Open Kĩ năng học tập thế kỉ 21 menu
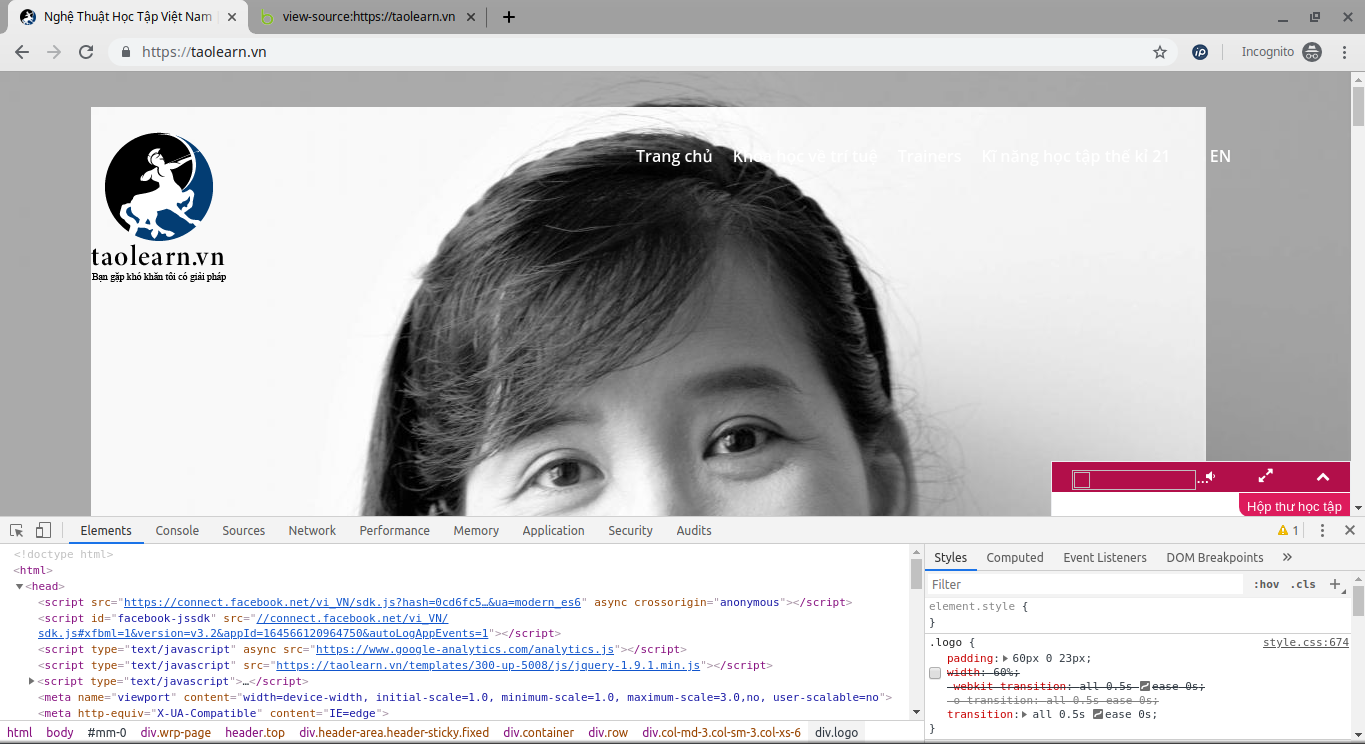The image size is (1365, 744). 1075,156
